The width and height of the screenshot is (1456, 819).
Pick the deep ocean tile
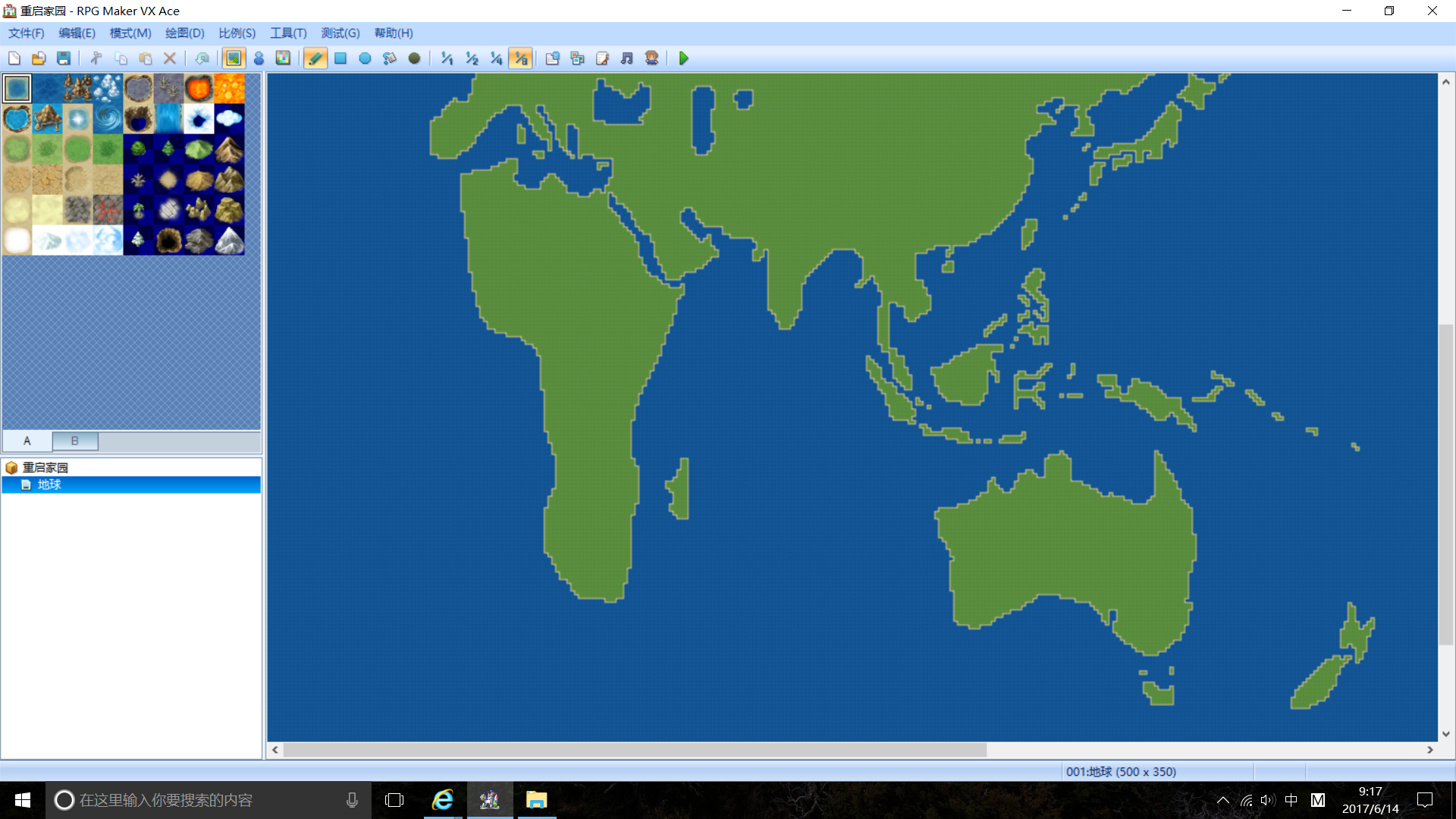(x=48, y=89)
